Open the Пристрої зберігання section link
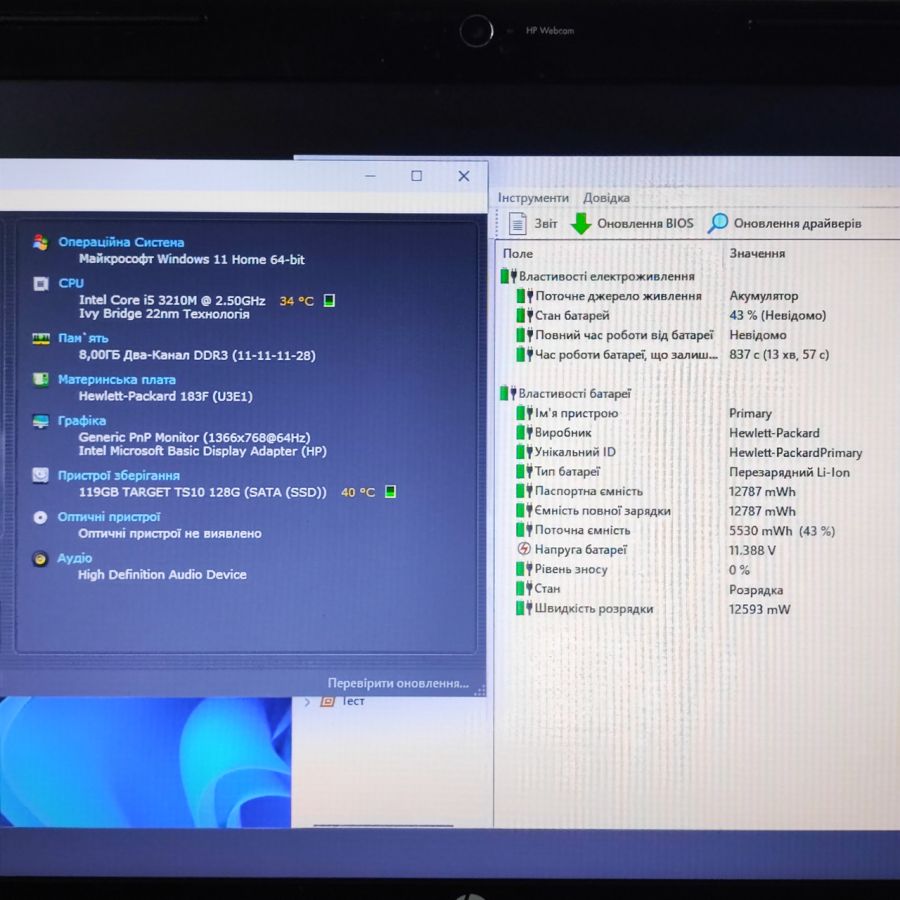900x900 pixels. point(118,475)
